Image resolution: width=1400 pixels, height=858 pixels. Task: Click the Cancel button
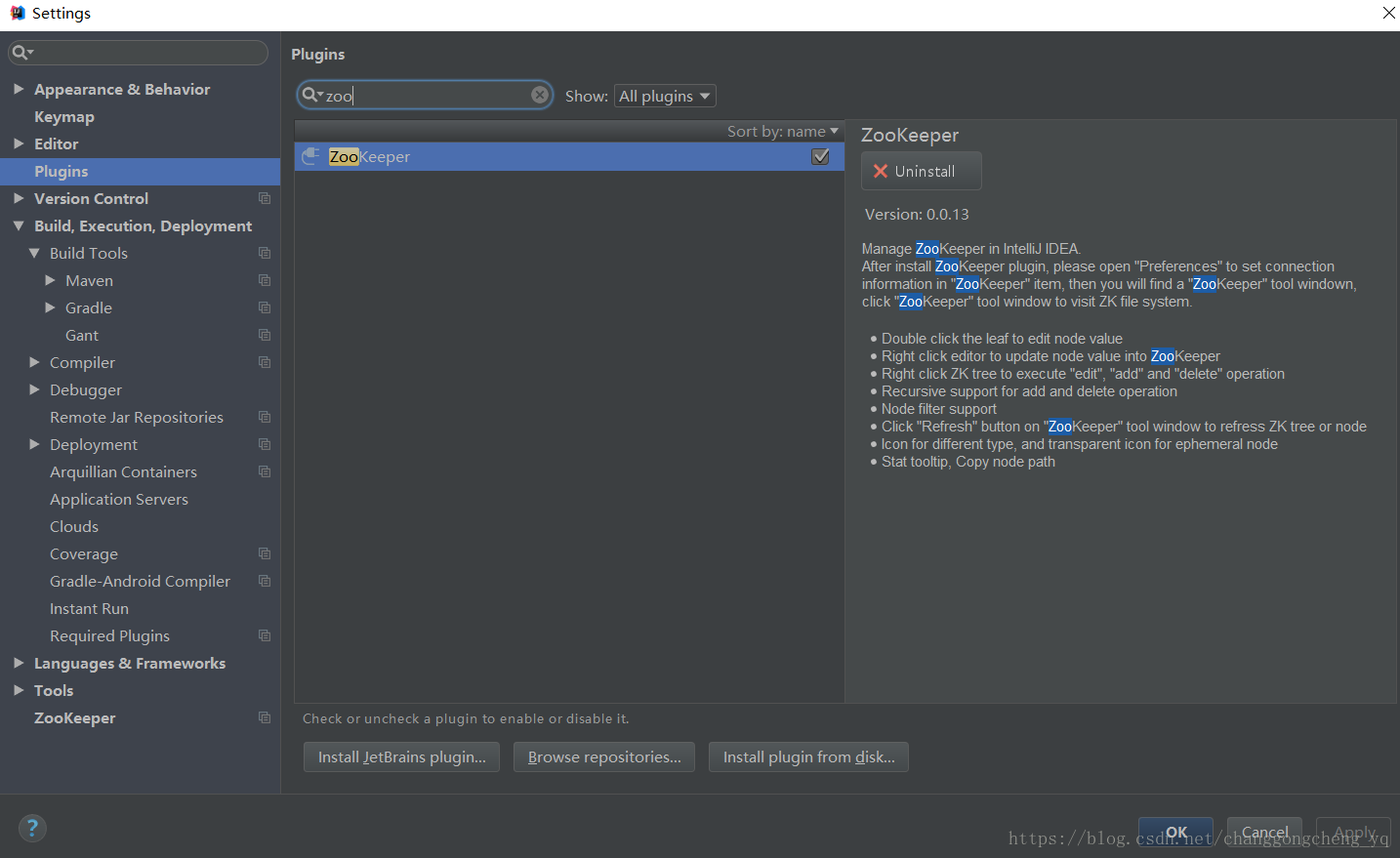[1264, 832]
